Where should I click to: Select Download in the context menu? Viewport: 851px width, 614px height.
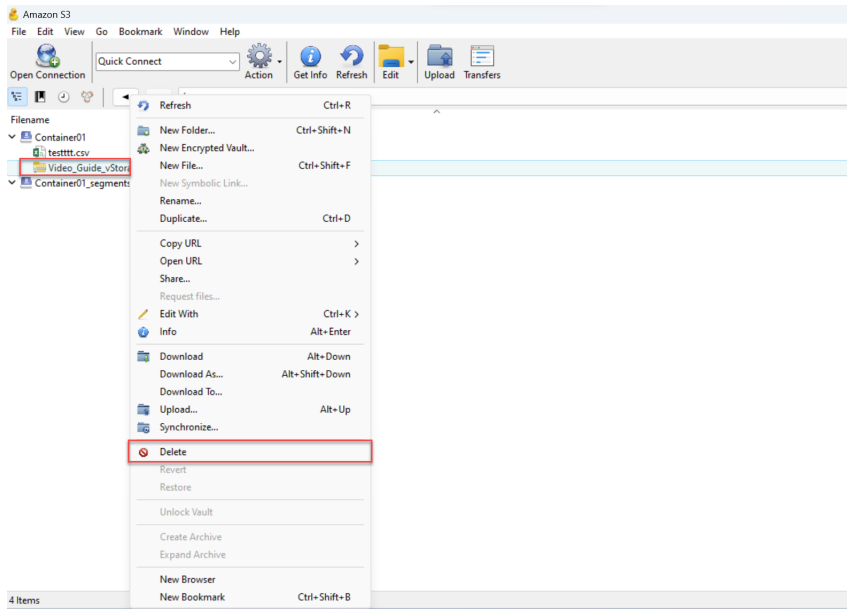point(181,356)
